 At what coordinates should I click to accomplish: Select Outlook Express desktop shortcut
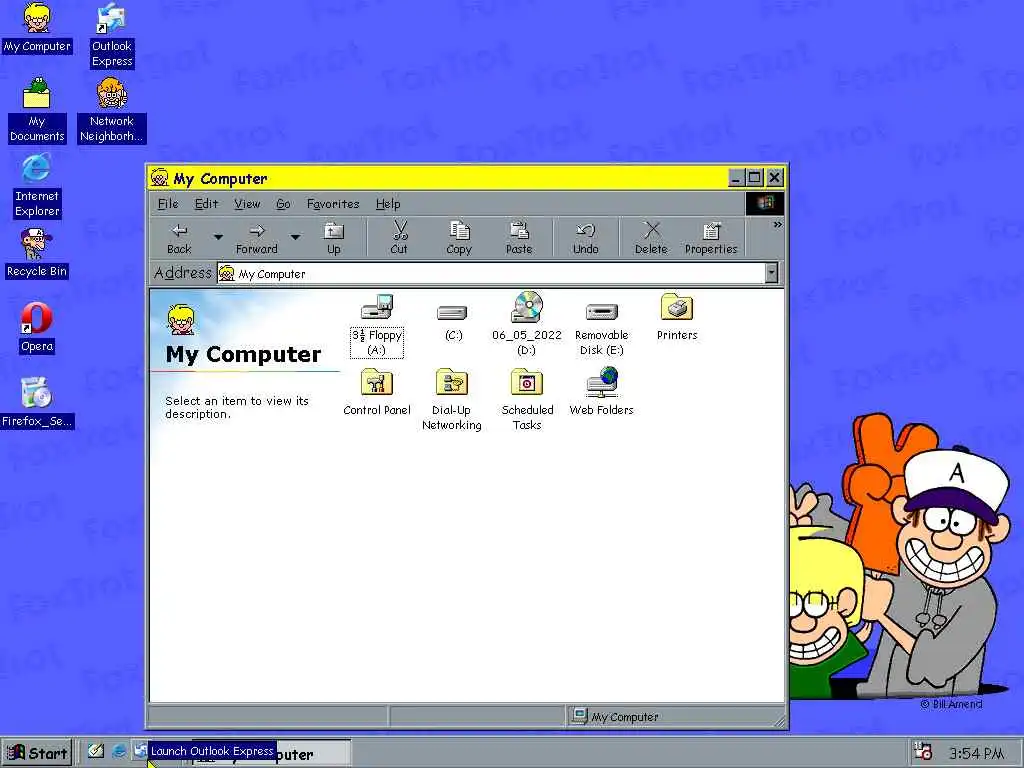(x=112, y=35)
